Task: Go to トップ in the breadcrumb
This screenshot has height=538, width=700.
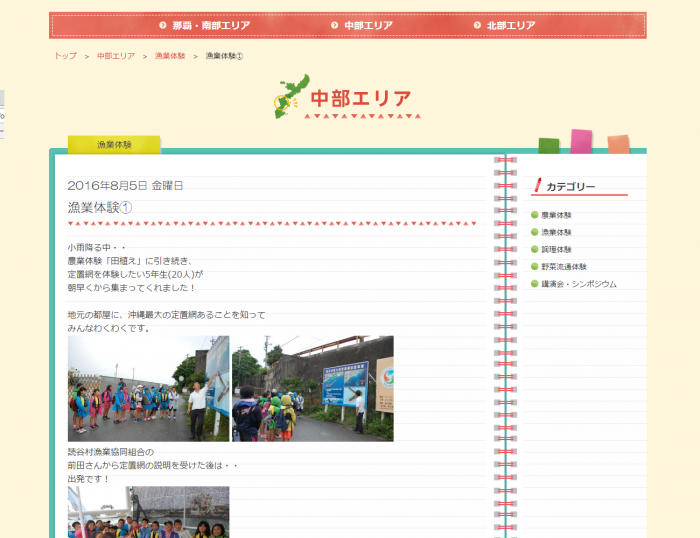Action: point(65,56)
